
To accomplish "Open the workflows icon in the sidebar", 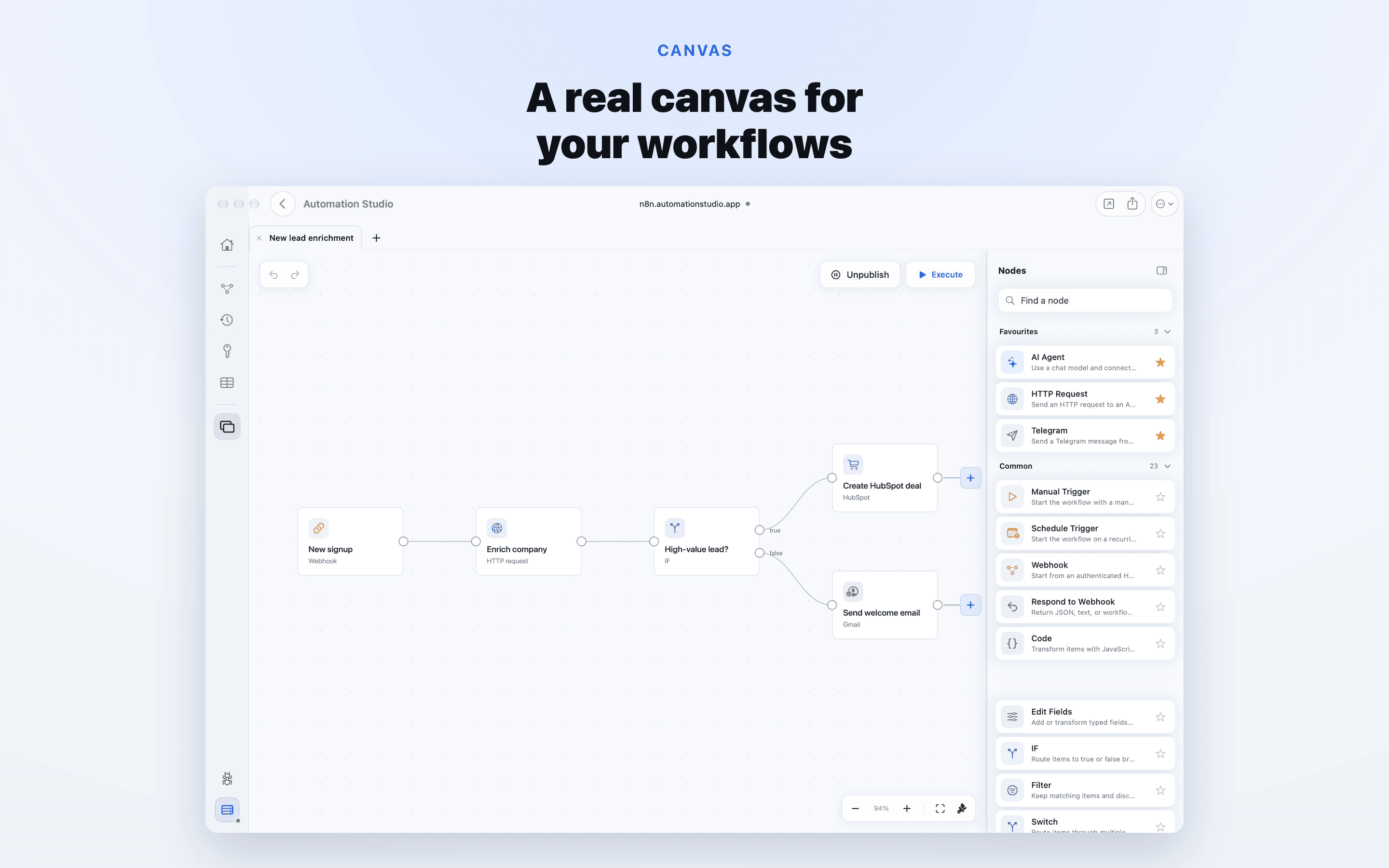I will click(227, 289).
